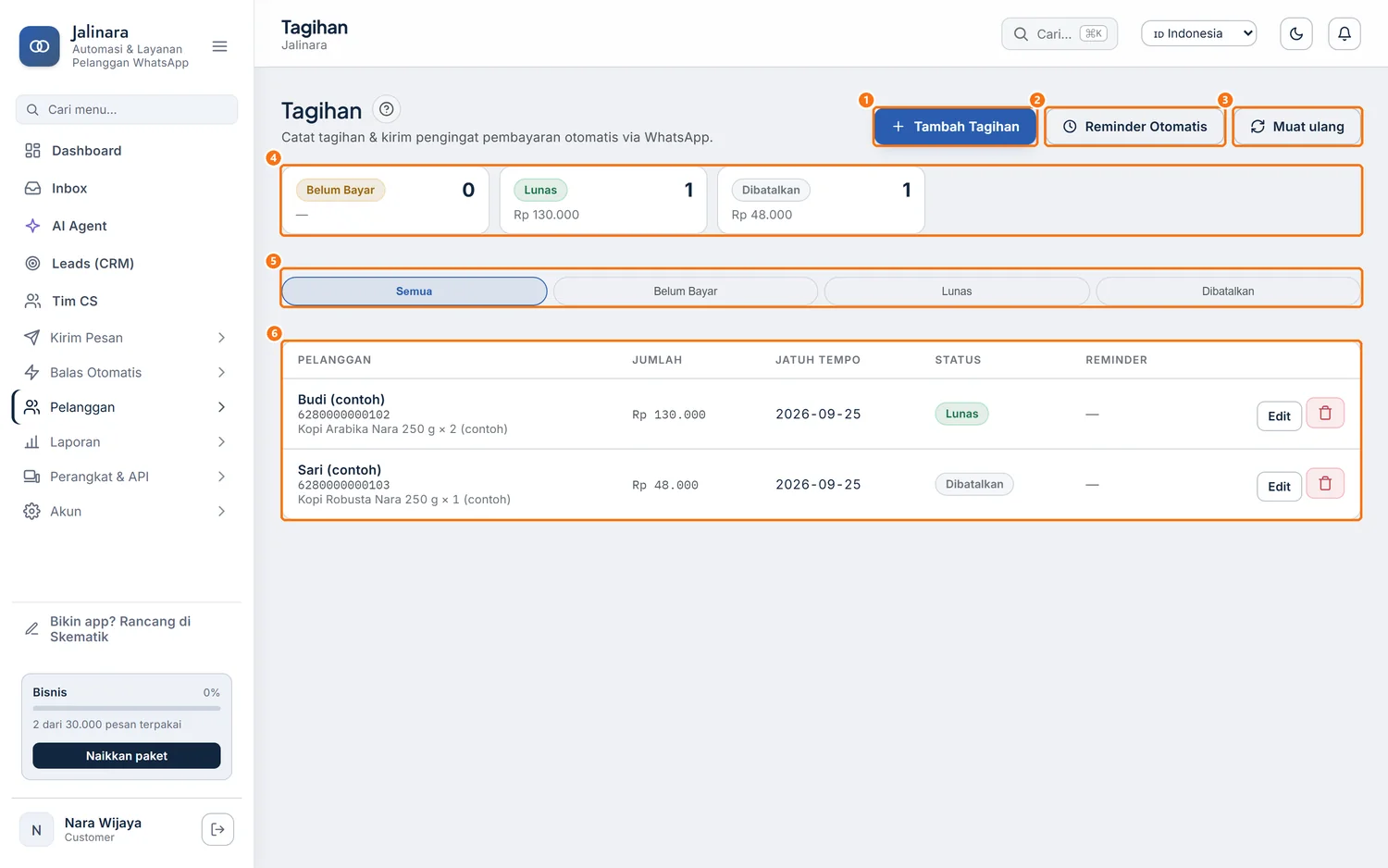Delete Sari (contoh) invoice trash icon
The height and width of the screenshot is (868, 1388).
point(1325,484)
